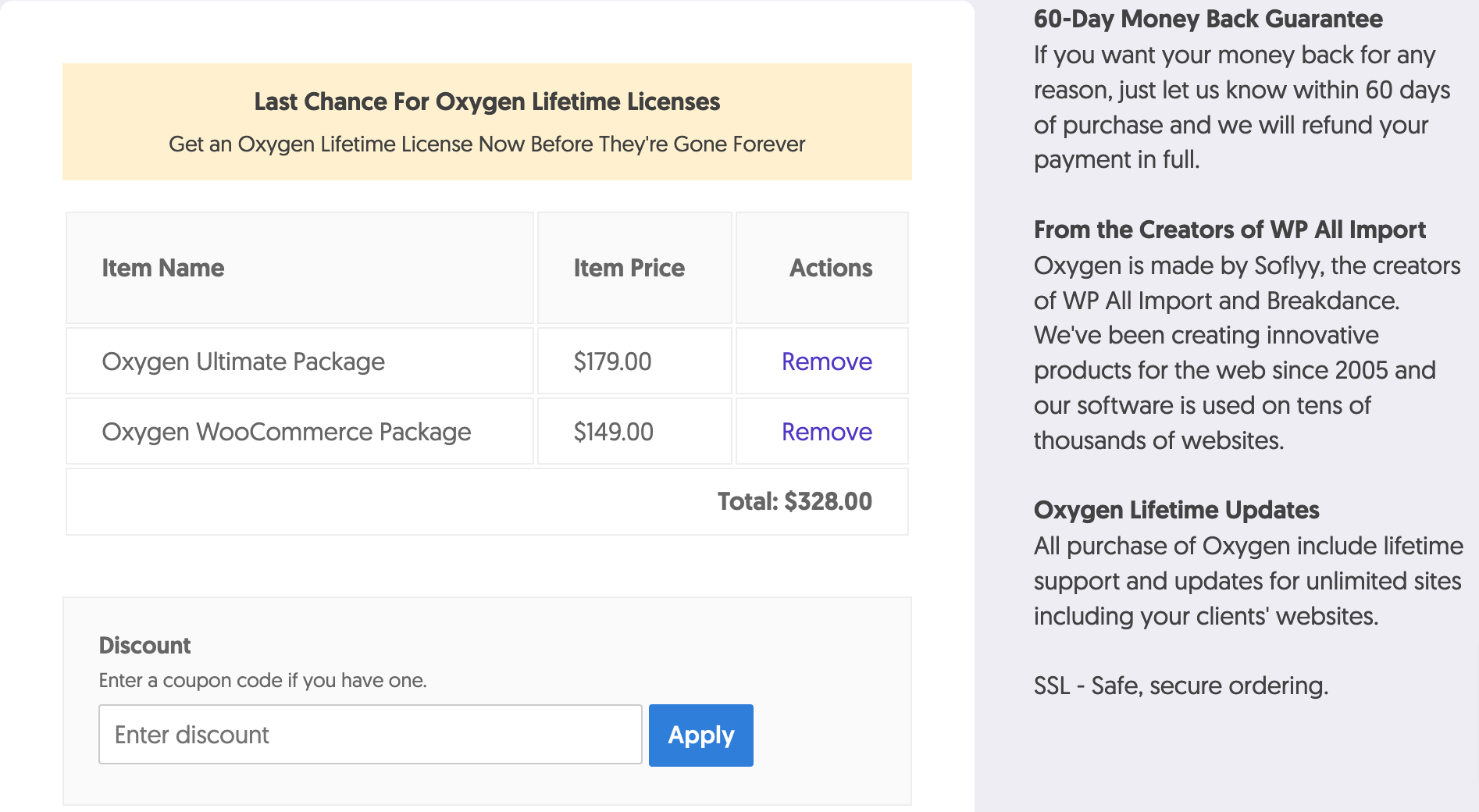1479x812 pixels.
Task: Click the Actions column header
Action: [830, 268]
